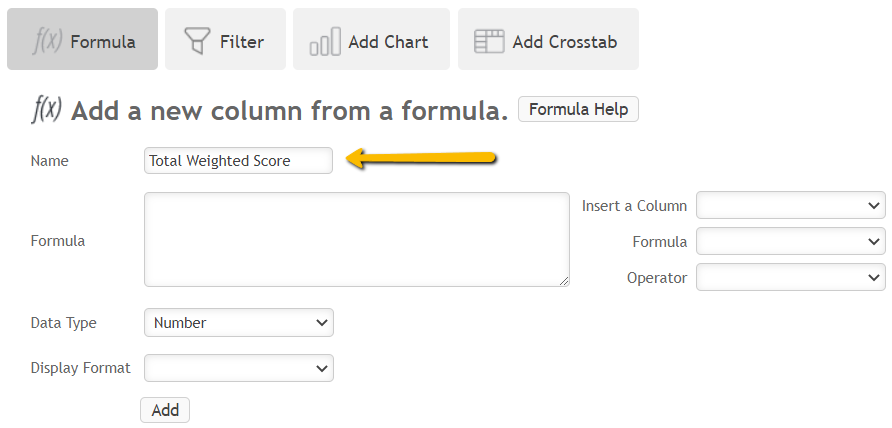892x428 pixels.
Task: Click the f(x) icon beside the heading
Action: [x=46, y=109]
